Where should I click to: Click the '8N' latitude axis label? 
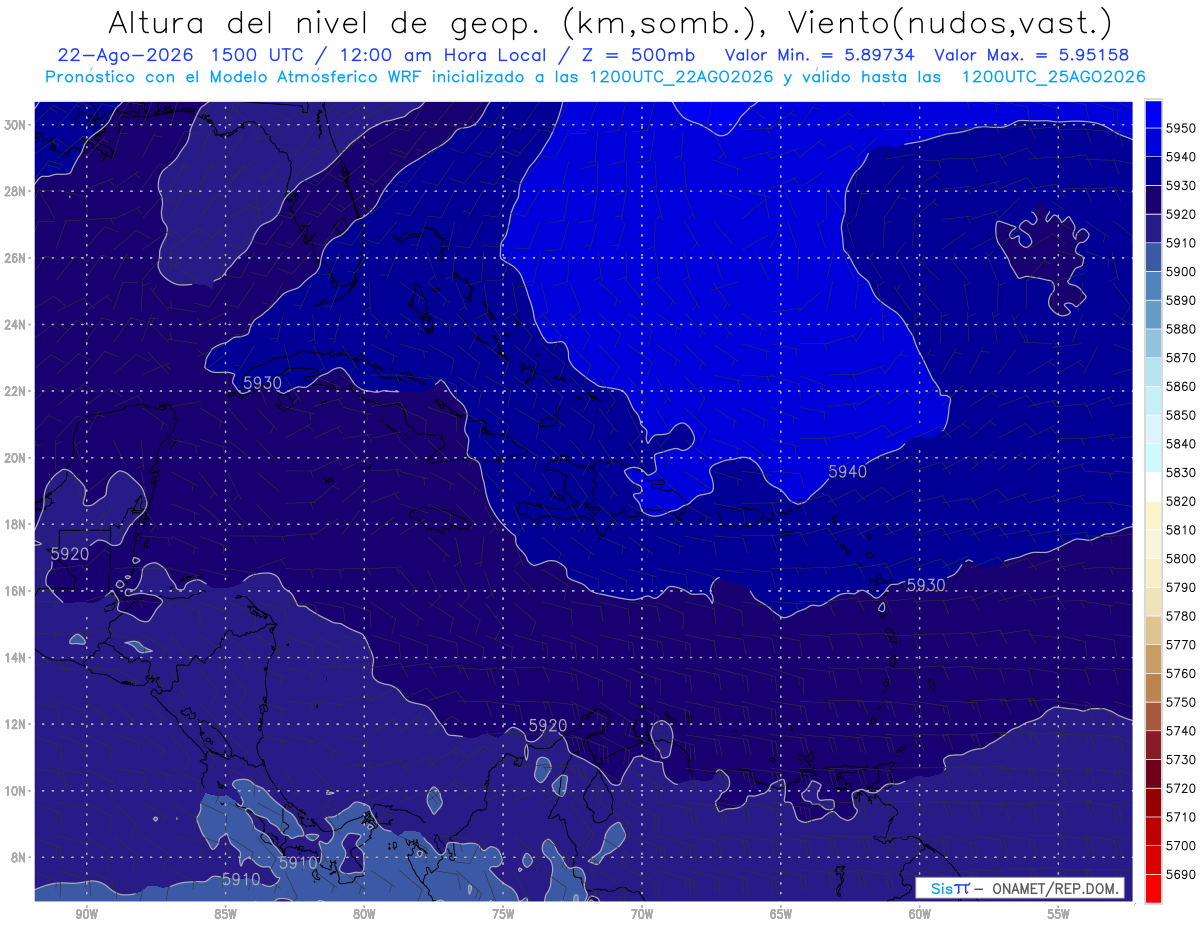tap(18, 858)
